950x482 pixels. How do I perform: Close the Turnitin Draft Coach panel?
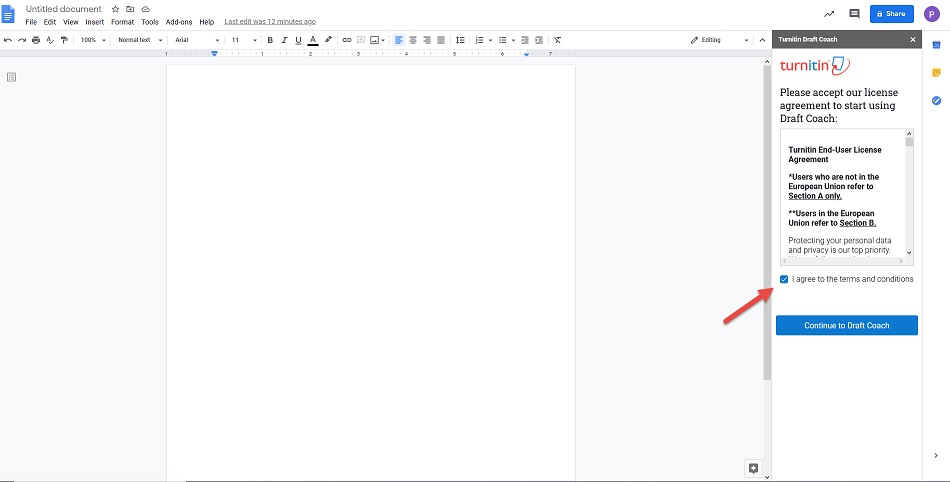912,39
